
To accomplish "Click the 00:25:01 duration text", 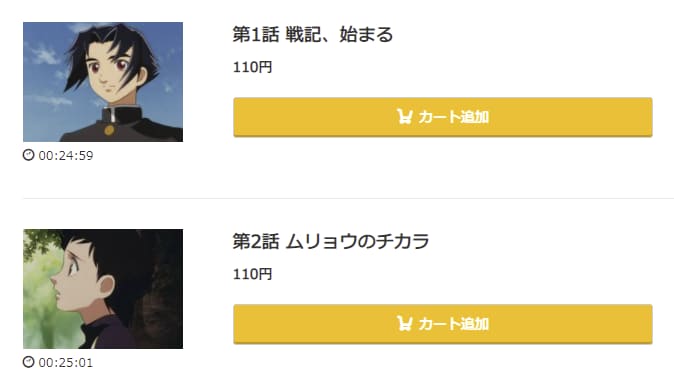I will (66, 363).
